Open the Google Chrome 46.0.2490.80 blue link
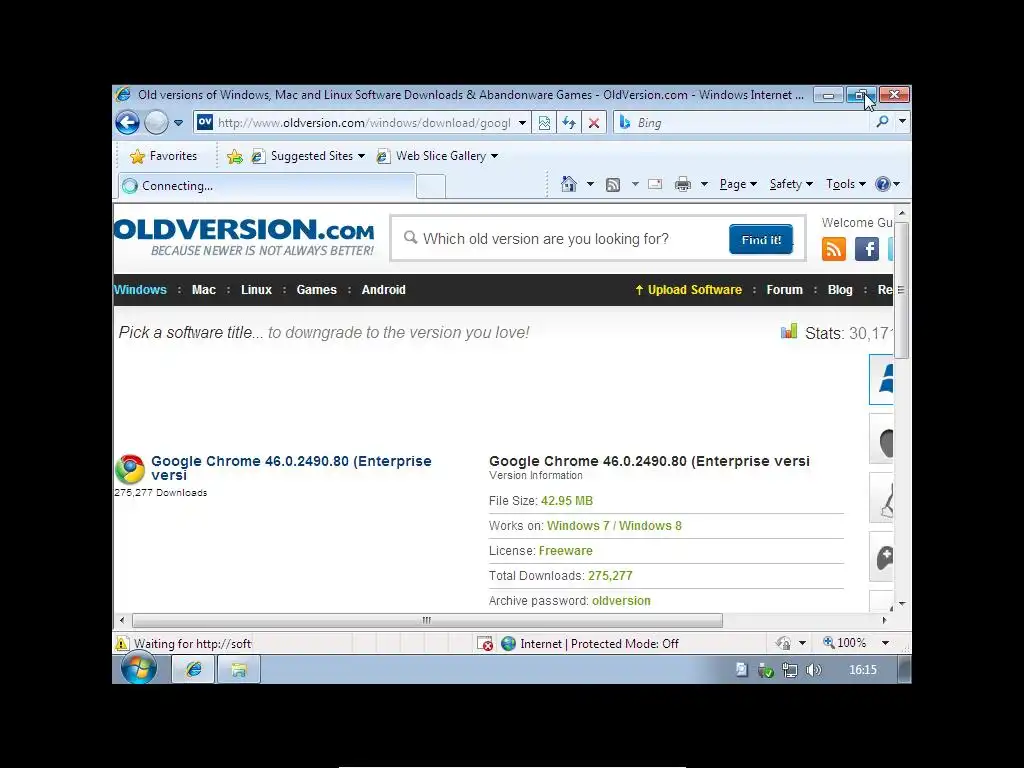 (291, 468)
